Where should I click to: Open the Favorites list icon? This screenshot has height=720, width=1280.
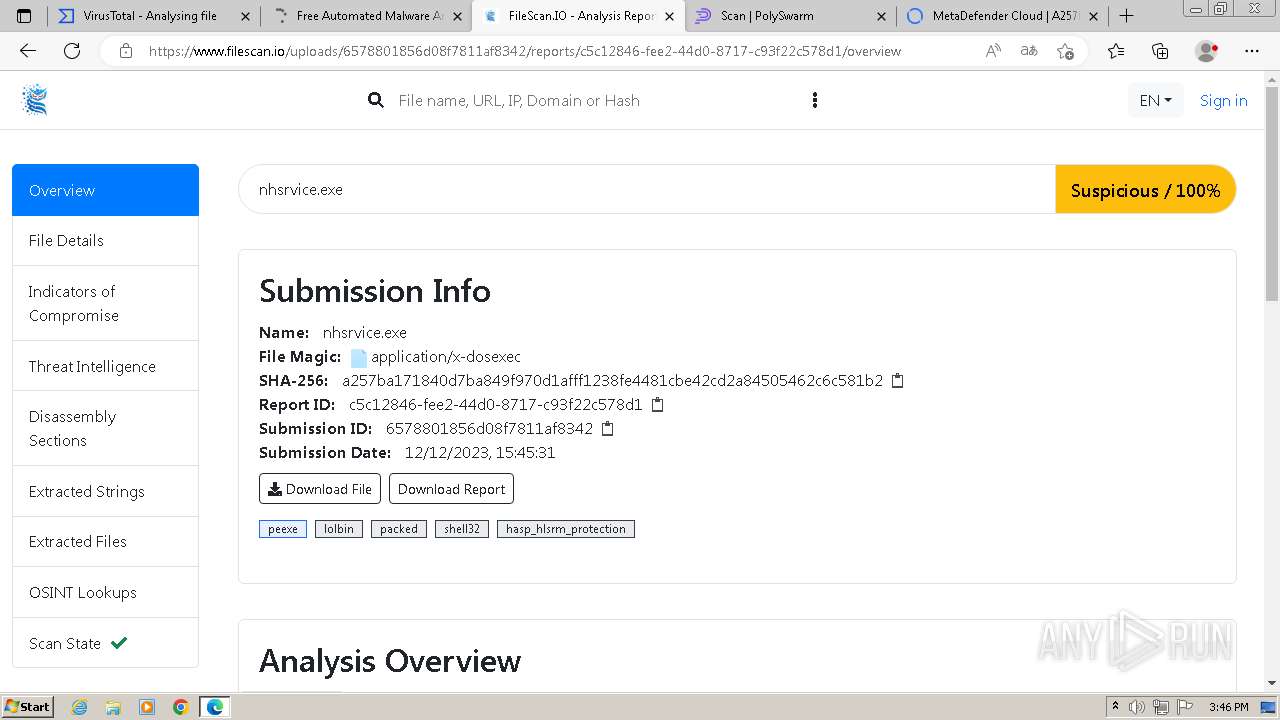click(1116, 51)
